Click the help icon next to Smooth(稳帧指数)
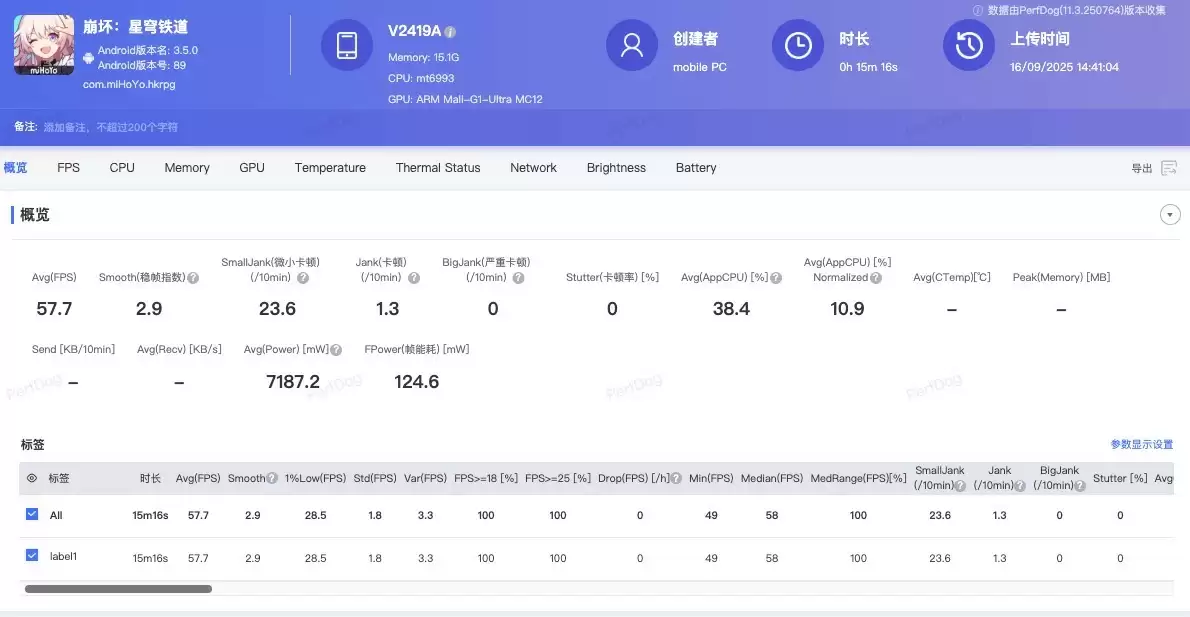Viewport: 1190px width, 617px height. click(193, 278)
